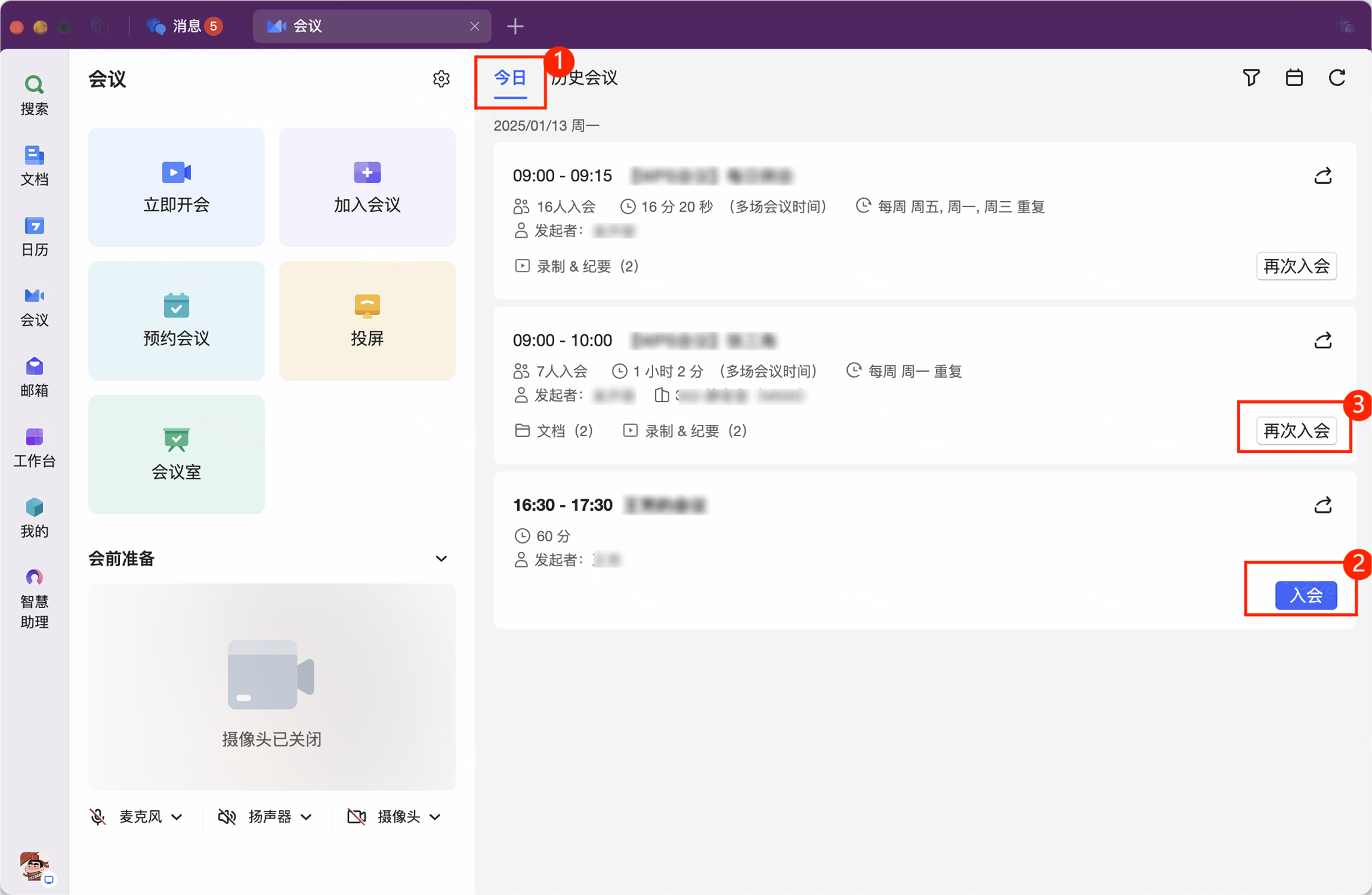Image resolution: width=1372 pixels, height=895 pixels.
Task: Toggle the muted microphone icon
Action: coord(98,816)
